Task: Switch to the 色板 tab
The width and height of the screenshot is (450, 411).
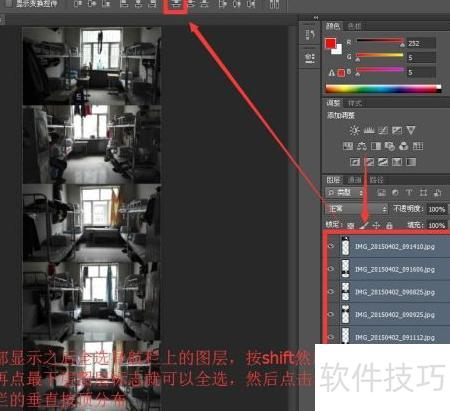Action: coord(354,26)
